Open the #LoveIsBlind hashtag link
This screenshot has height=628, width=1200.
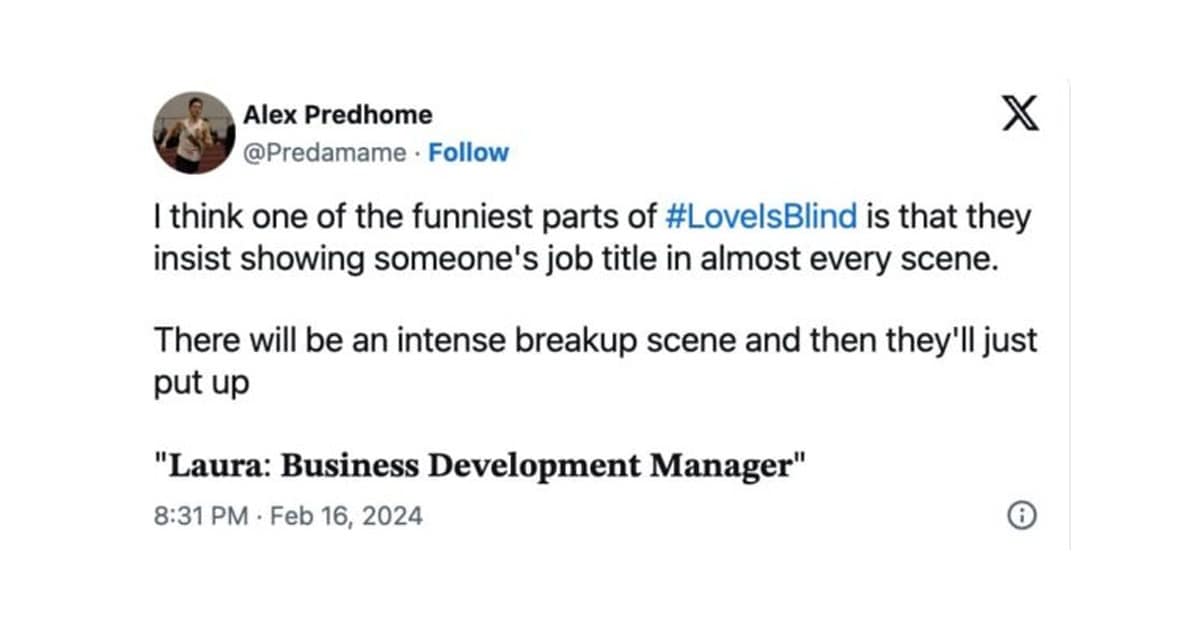[x=760, y=219]
